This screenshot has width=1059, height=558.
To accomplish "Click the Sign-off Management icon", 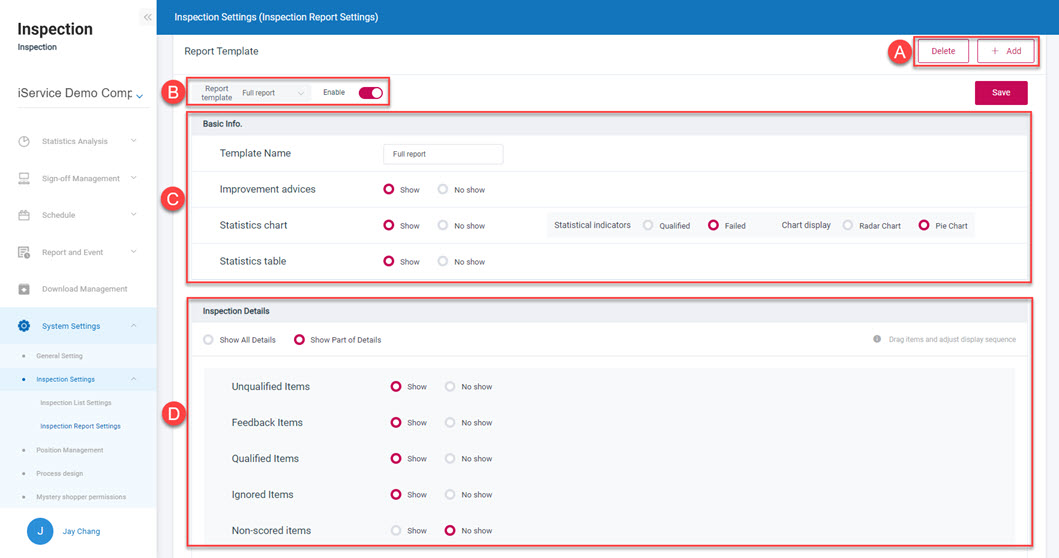I will click(x=24, y=179).
